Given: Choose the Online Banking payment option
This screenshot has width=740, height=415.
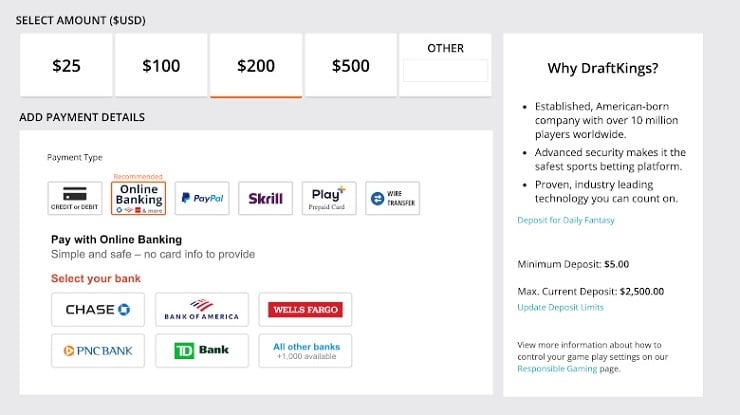Looking at the screenshot, I should (139, 198).
